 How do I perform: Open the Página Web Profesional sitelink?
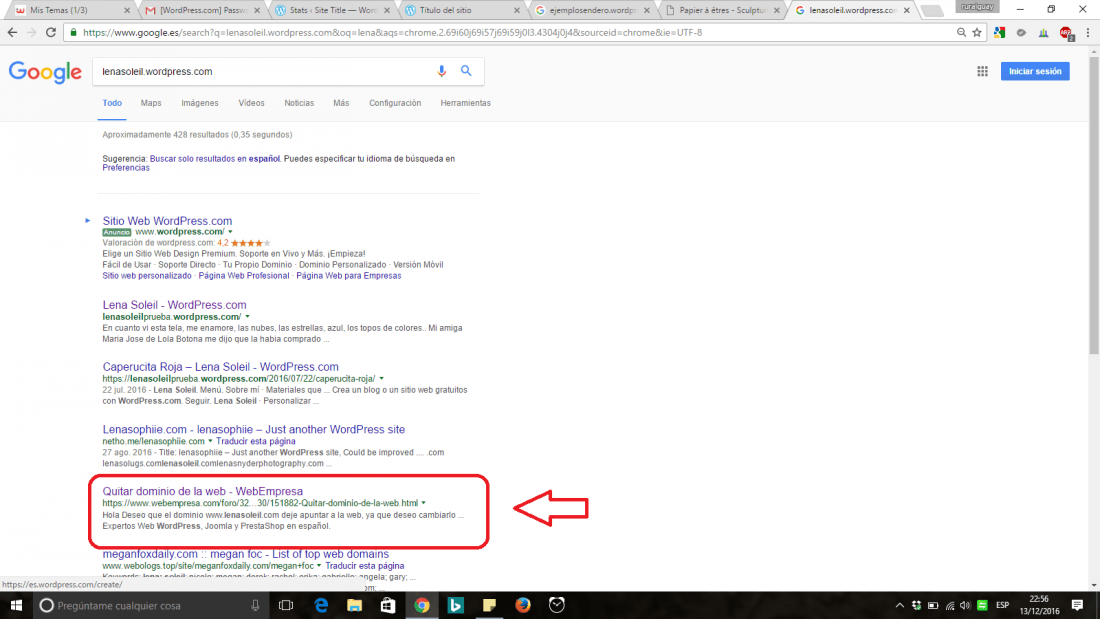coord(243,276)
